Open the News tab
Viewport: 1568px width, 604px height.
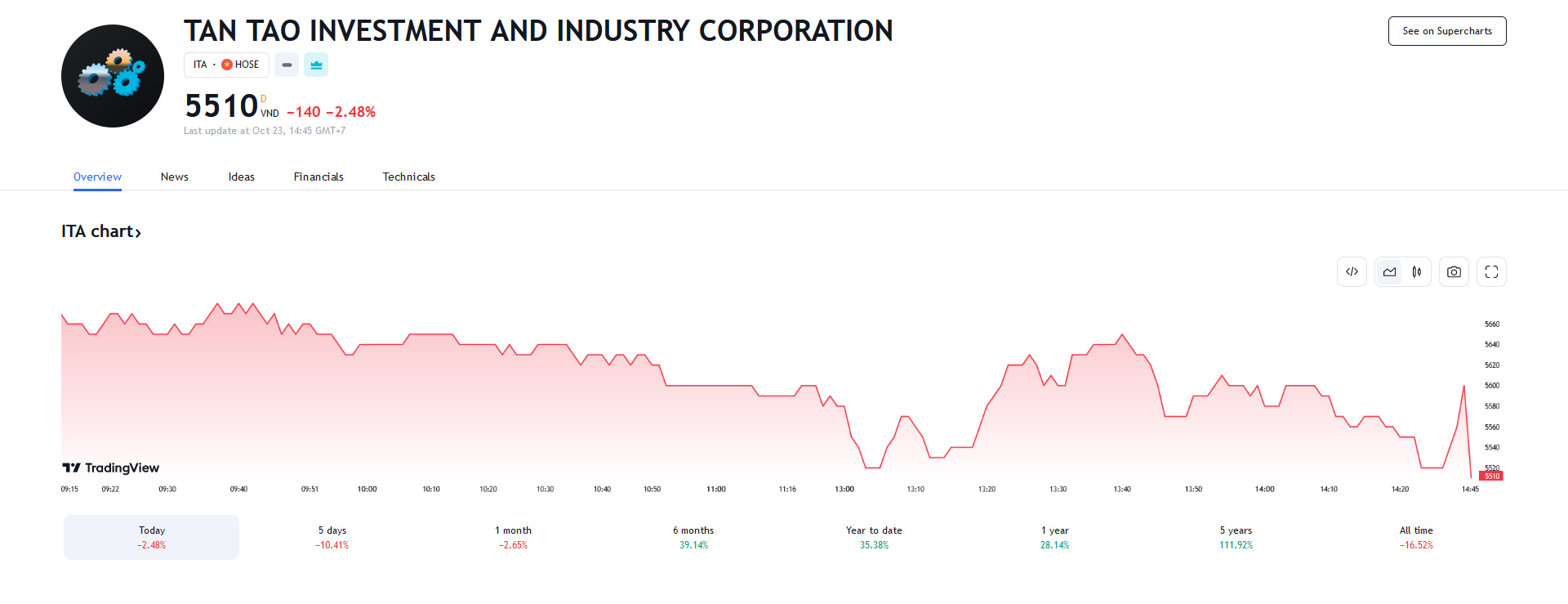[174, 177]
